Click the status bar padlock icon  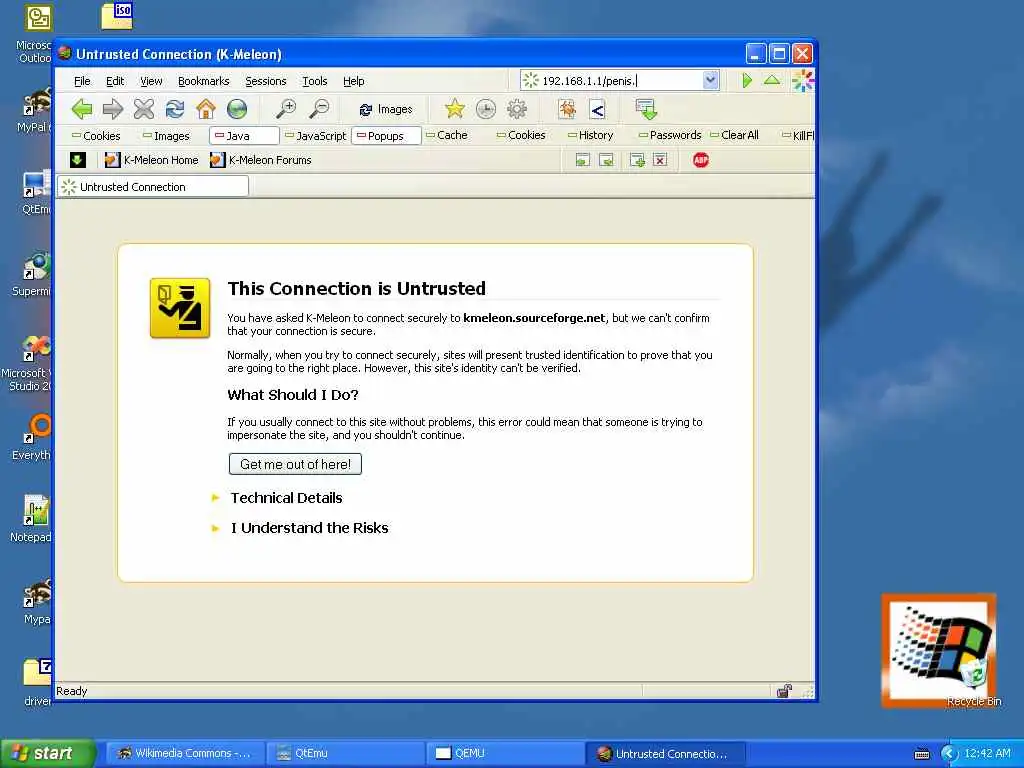point(784,691)
